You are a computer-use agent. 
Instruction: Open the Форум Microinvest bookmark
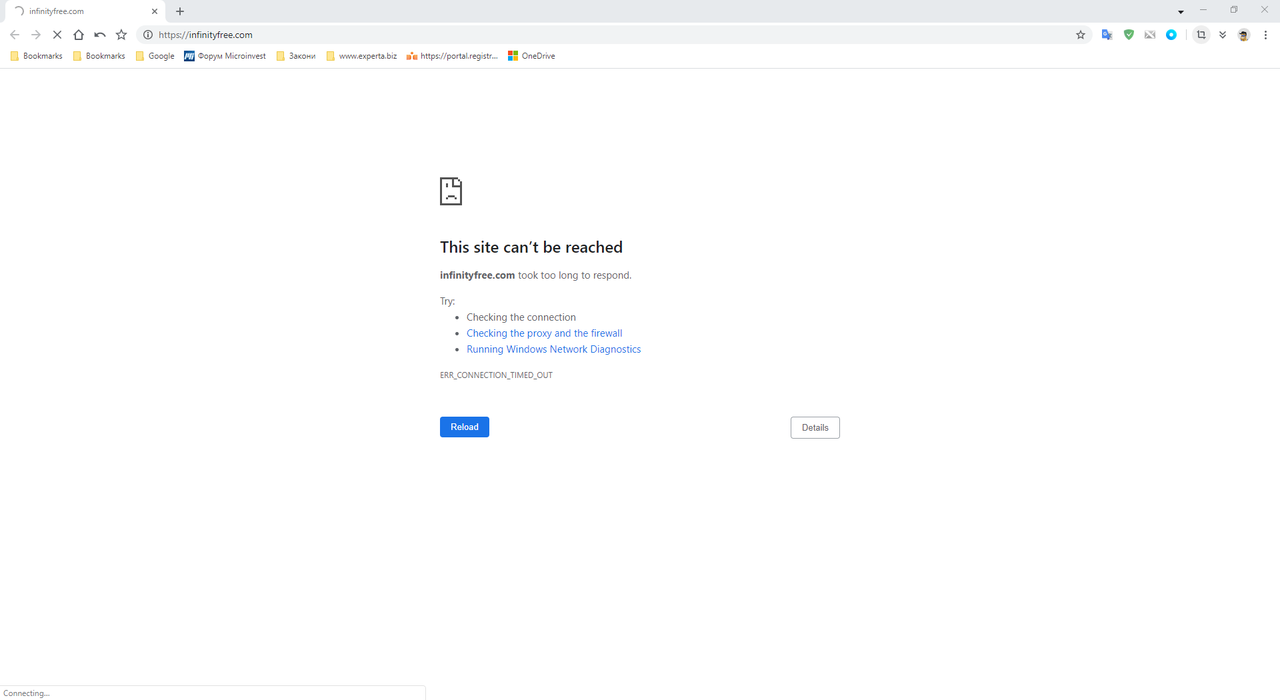pyautogui.click(x=225, y=56)
